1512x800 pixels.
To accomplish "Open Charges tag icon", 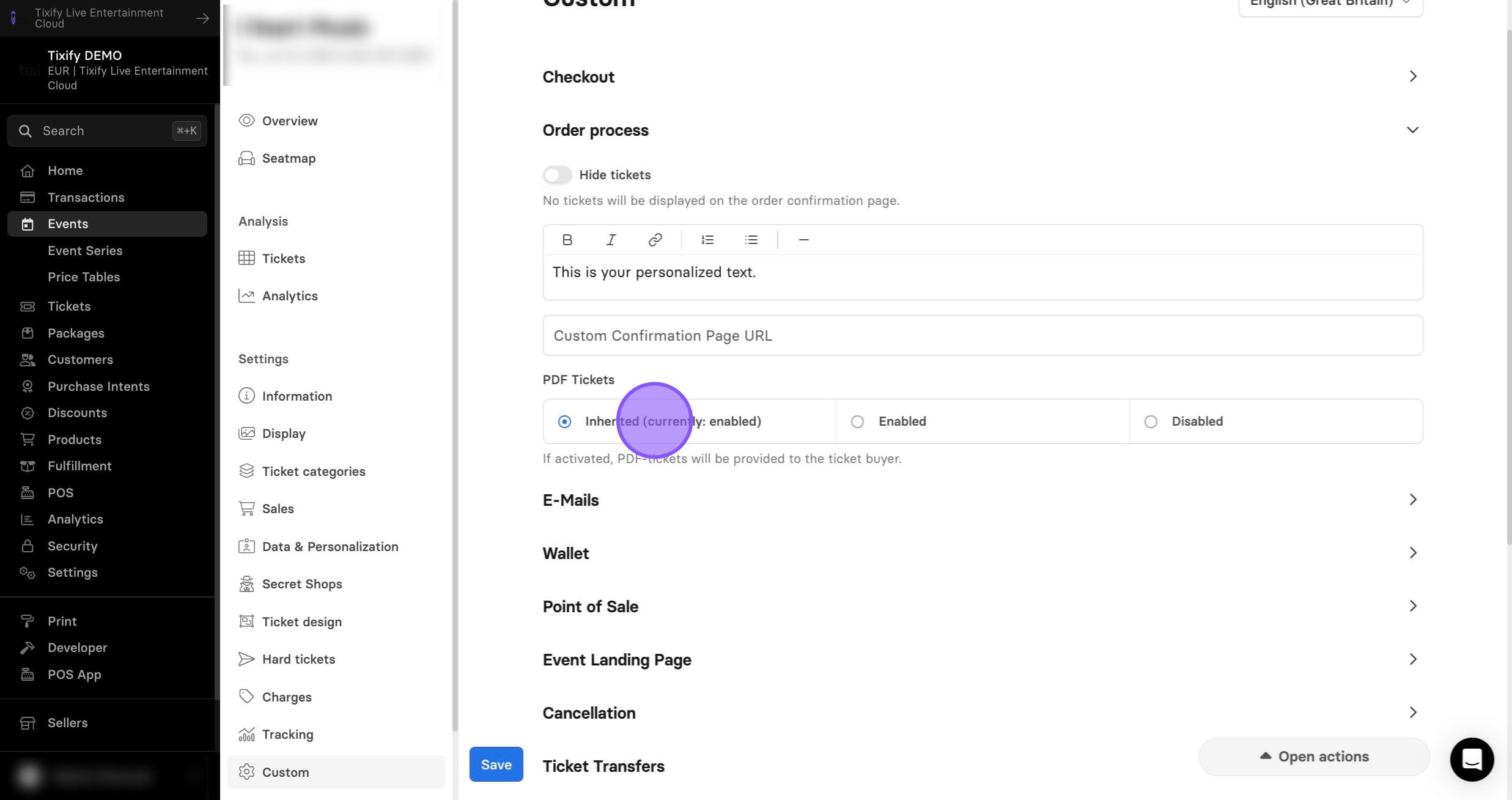I will 246,697.
